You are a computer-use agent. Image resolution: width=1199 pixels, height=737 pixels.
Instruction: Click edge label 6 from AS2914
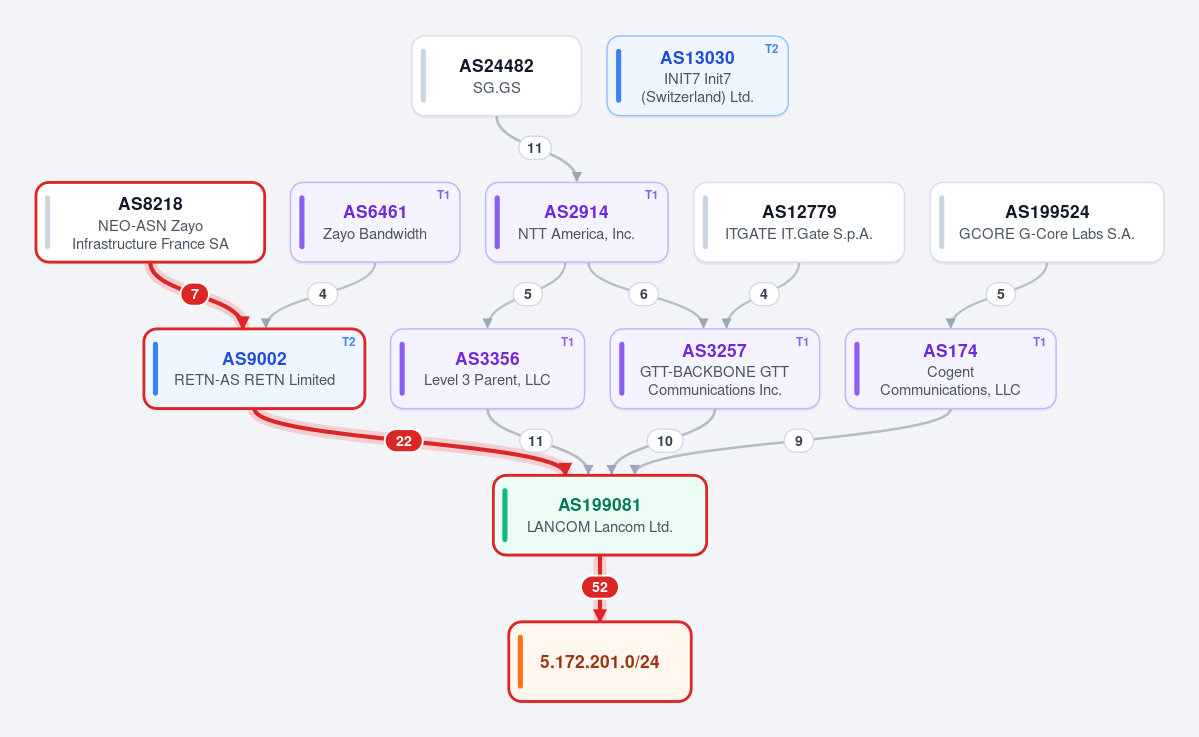tap(644, 294)
